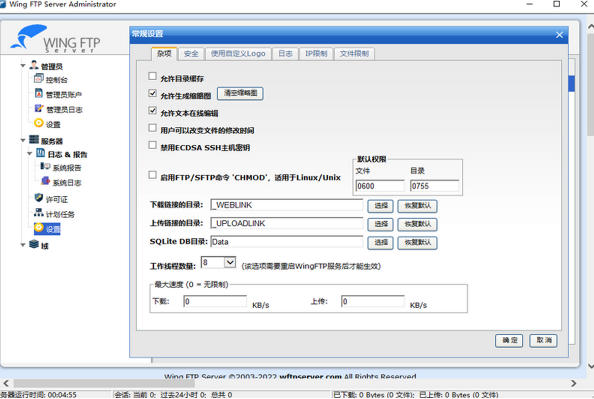Click the file permission field showing 0600
Viewport: 594px width, 399px height.
[x=380, y=186]
